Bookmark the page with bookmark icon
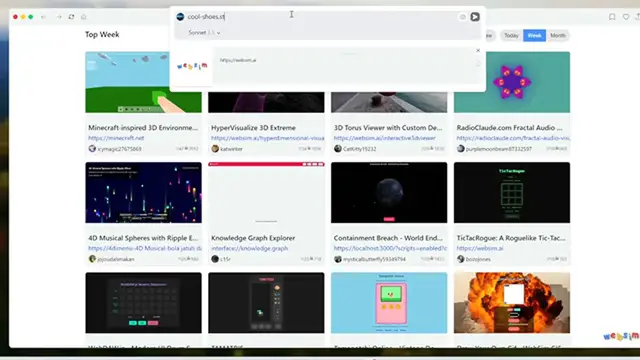The height and width of the screenshot is (360, 640). 612,17
